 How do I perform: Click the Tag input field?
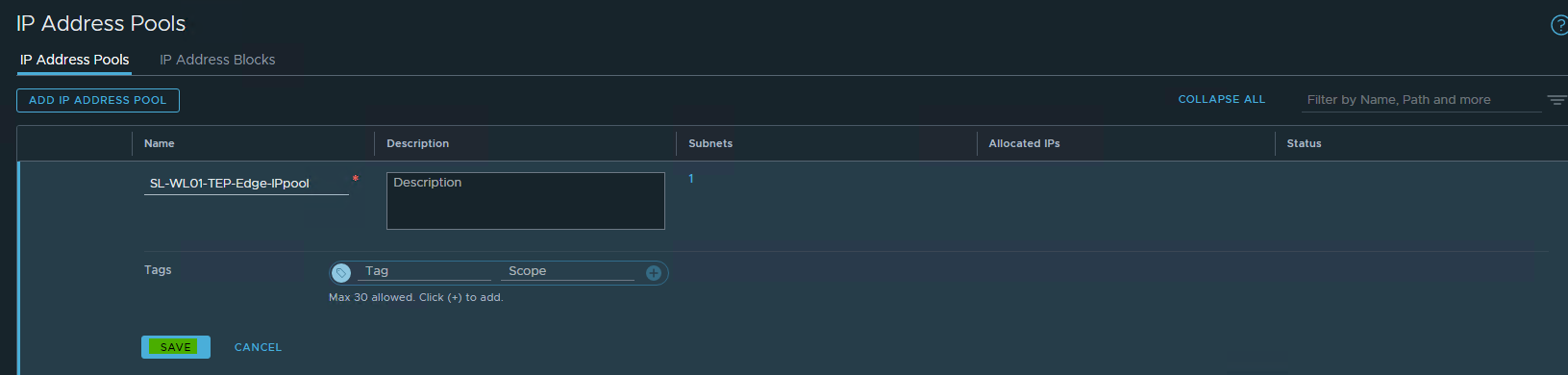pyautogui.click(x=425, y=271)
